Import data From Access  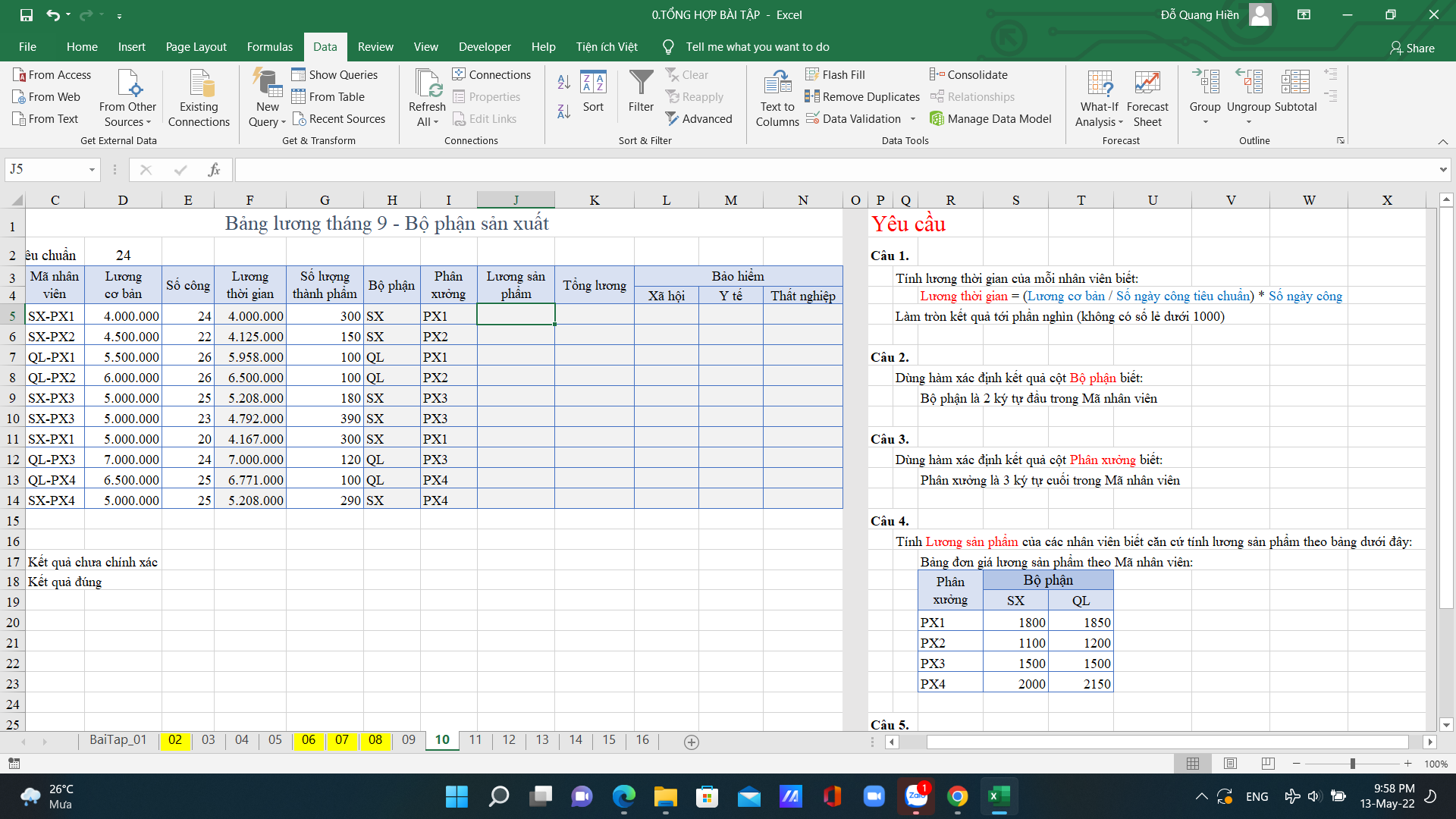point(52,74)
